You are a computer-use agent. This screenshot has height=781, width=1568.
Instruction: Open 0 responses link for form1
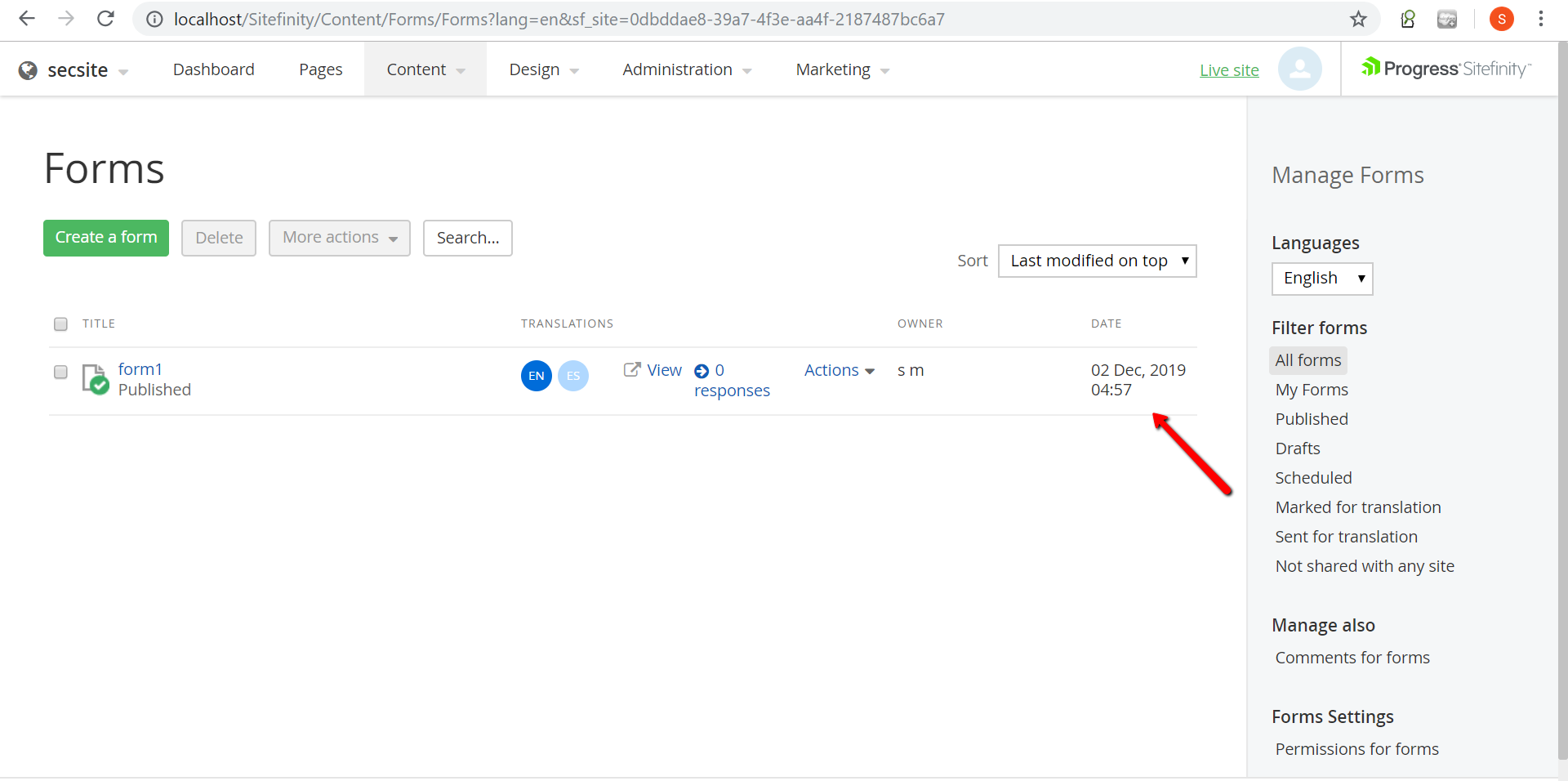tap(732, 381)
